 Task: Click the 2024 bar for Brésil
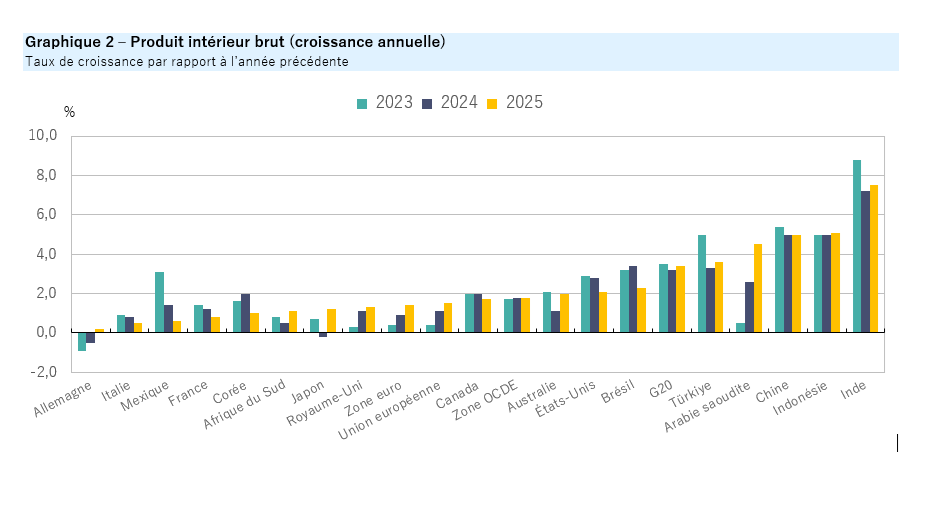tap(633, 298)
